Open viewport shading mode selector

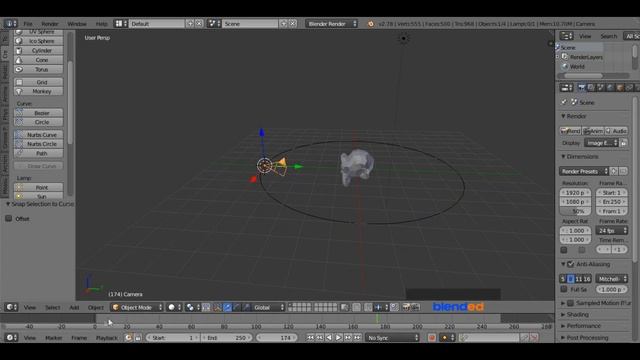click(x=175, y=307)
